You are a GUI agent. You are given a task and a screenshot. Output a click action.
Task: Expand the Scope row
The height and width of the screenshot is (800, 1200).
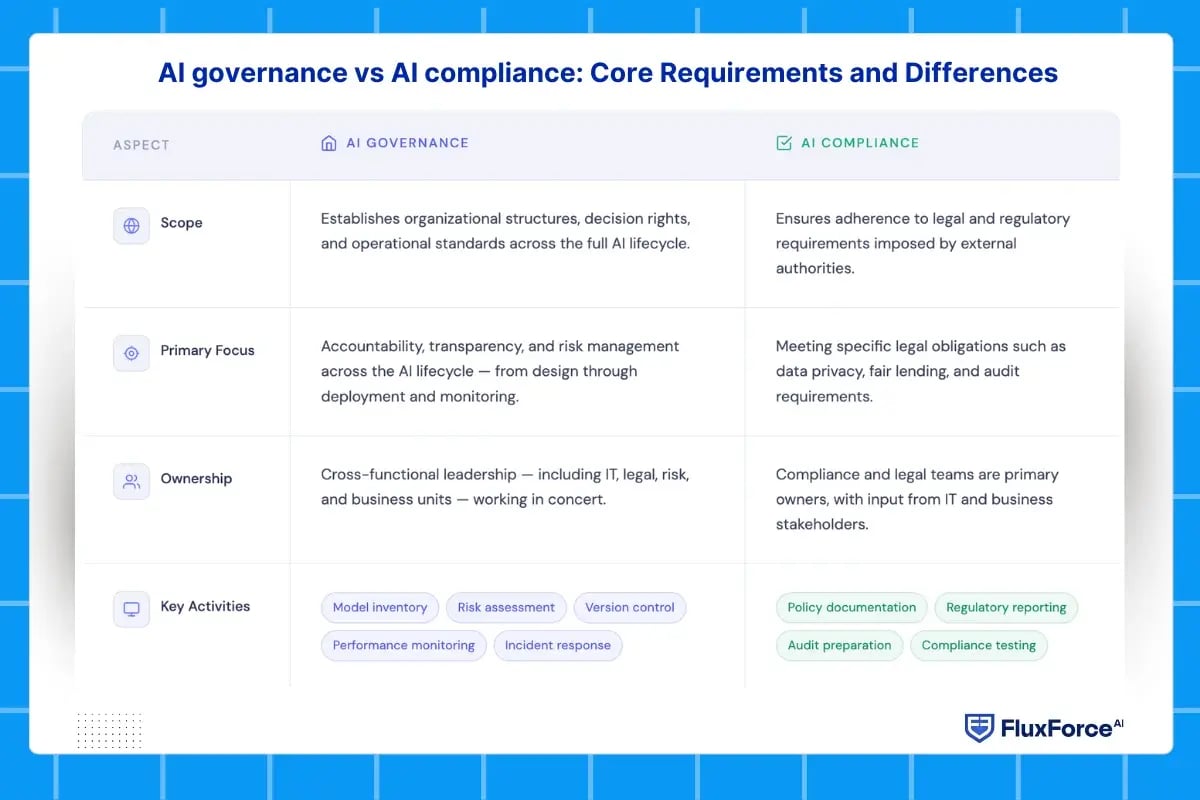pyautogui.click(x=181, y=222)
